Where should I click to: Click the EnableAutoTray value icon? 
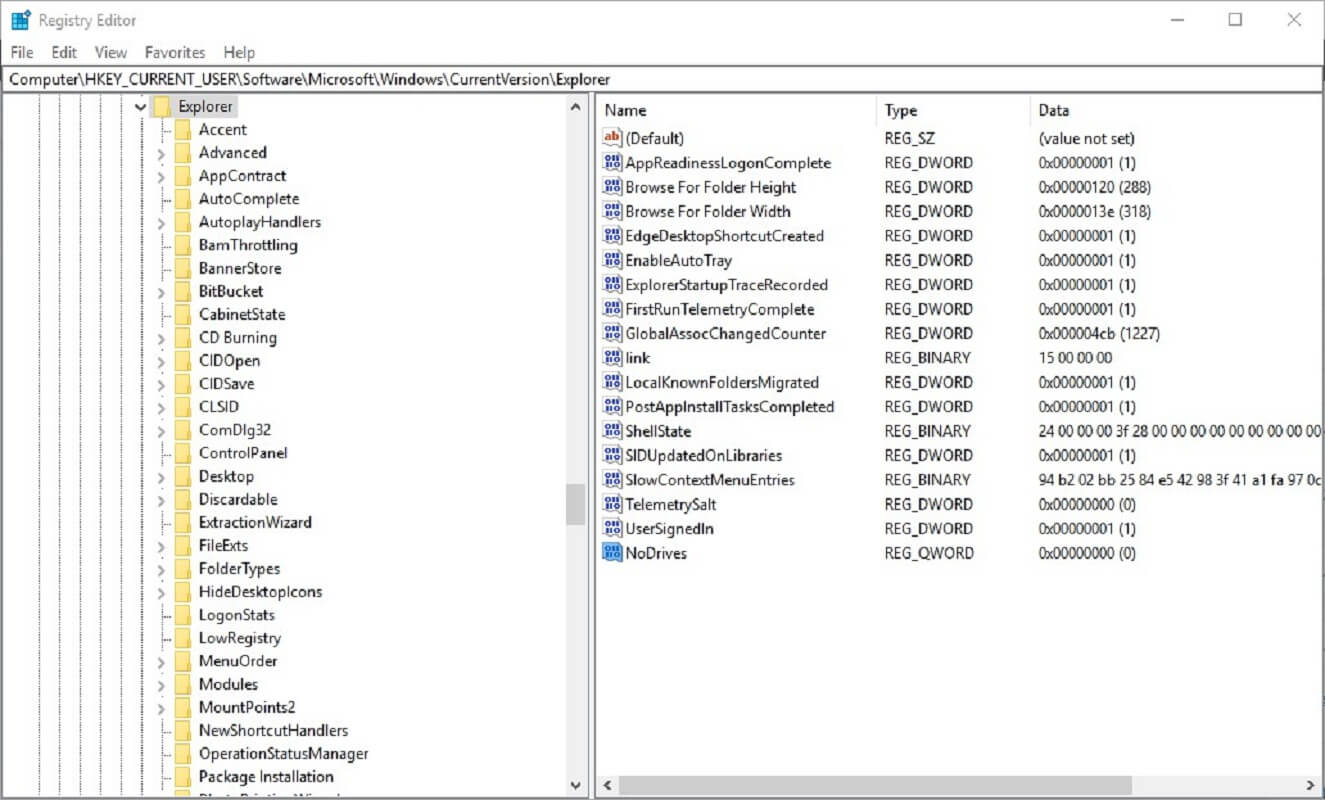point(612,260)
